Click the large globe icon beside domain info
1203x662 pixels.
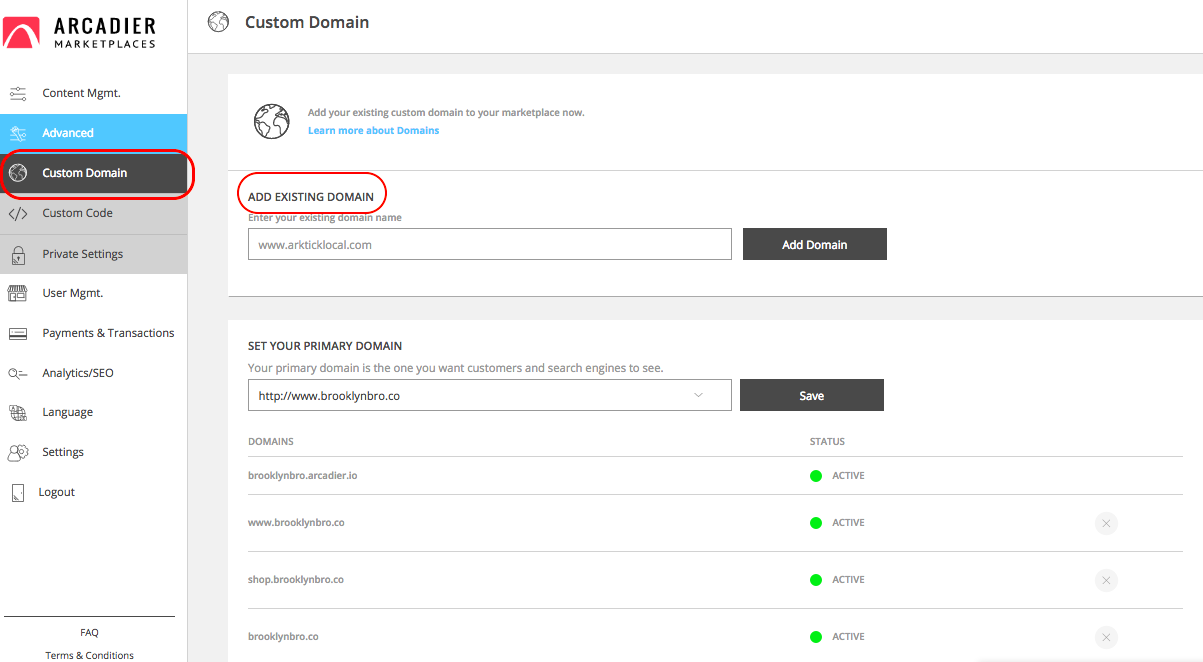click(271, 121)
